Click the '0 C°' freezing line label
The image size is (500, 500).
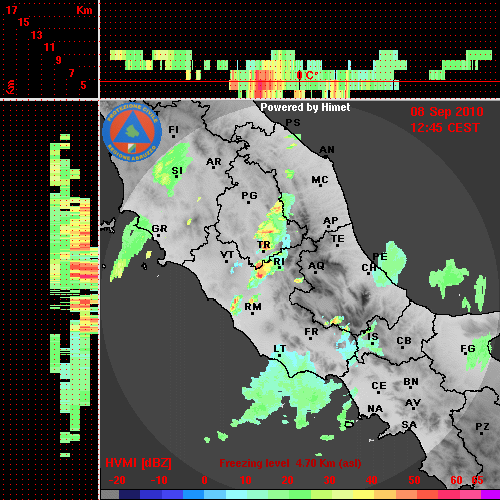click(307, 75)
